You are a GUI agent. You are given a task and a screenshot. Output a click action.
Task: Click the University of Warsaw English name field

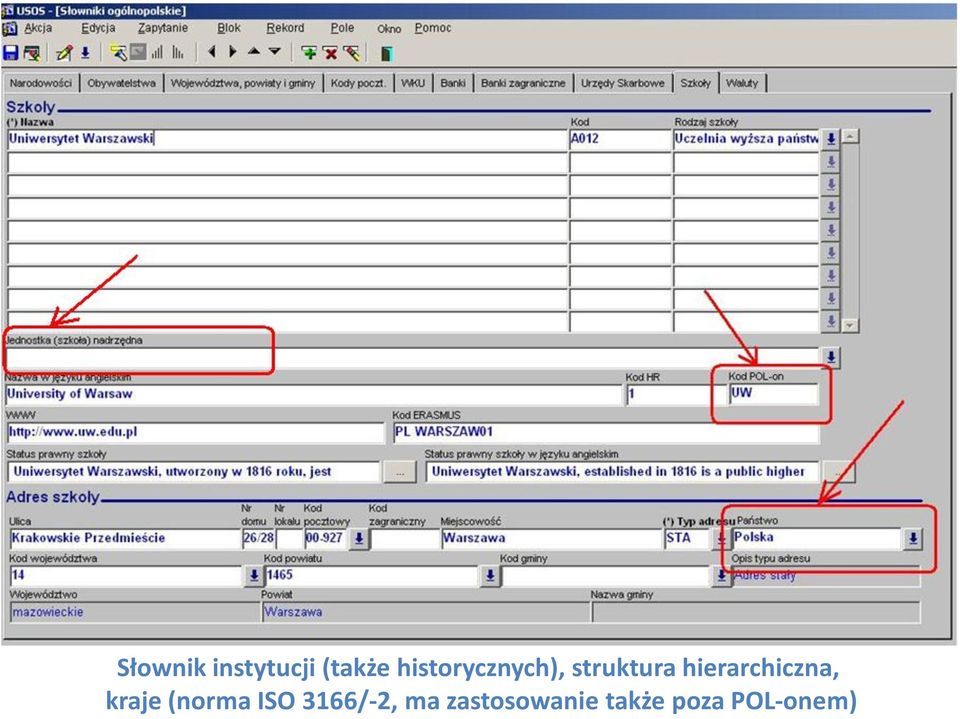tap(313, 395)
